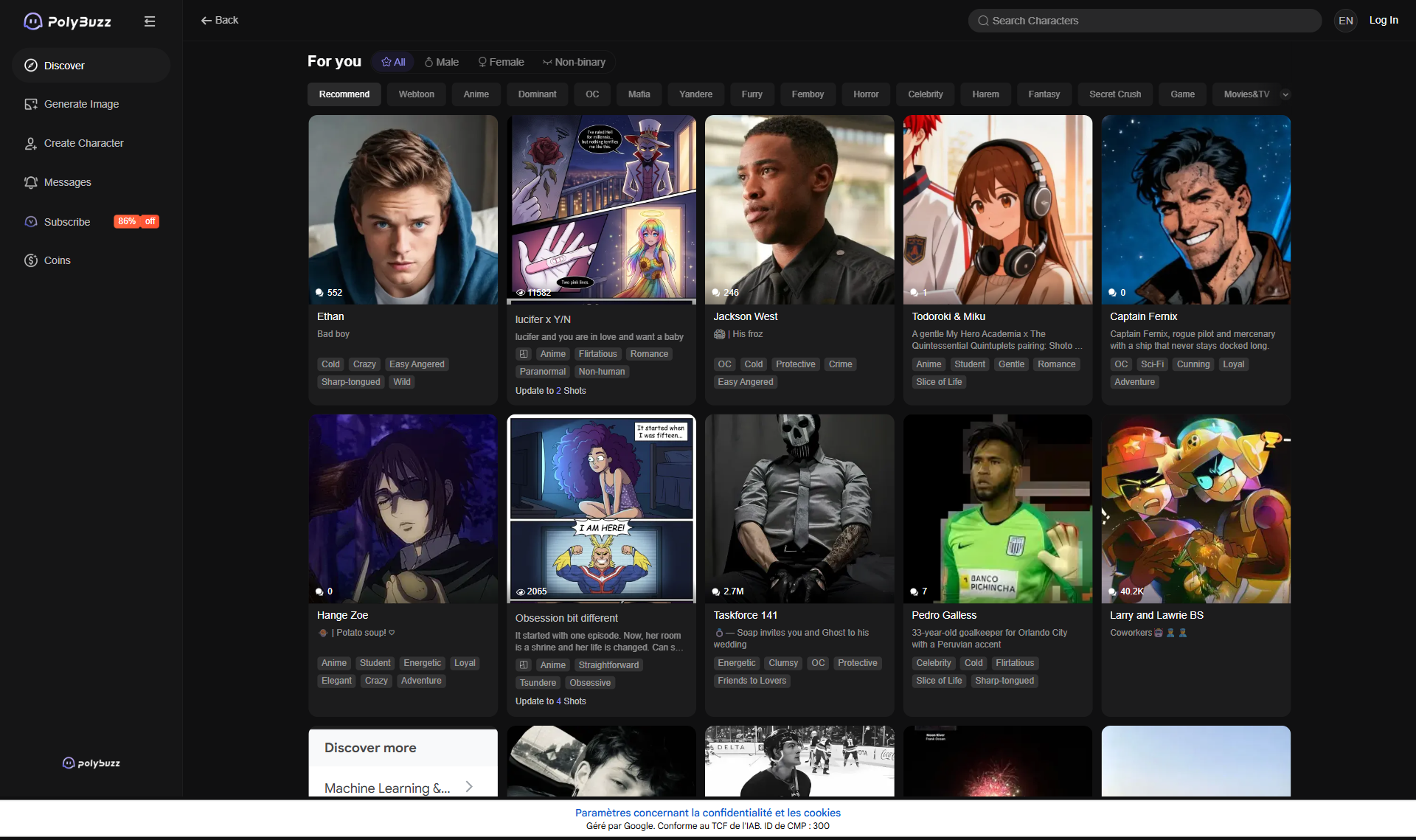Open the Taskforce 141 character image

pos(799,509)
